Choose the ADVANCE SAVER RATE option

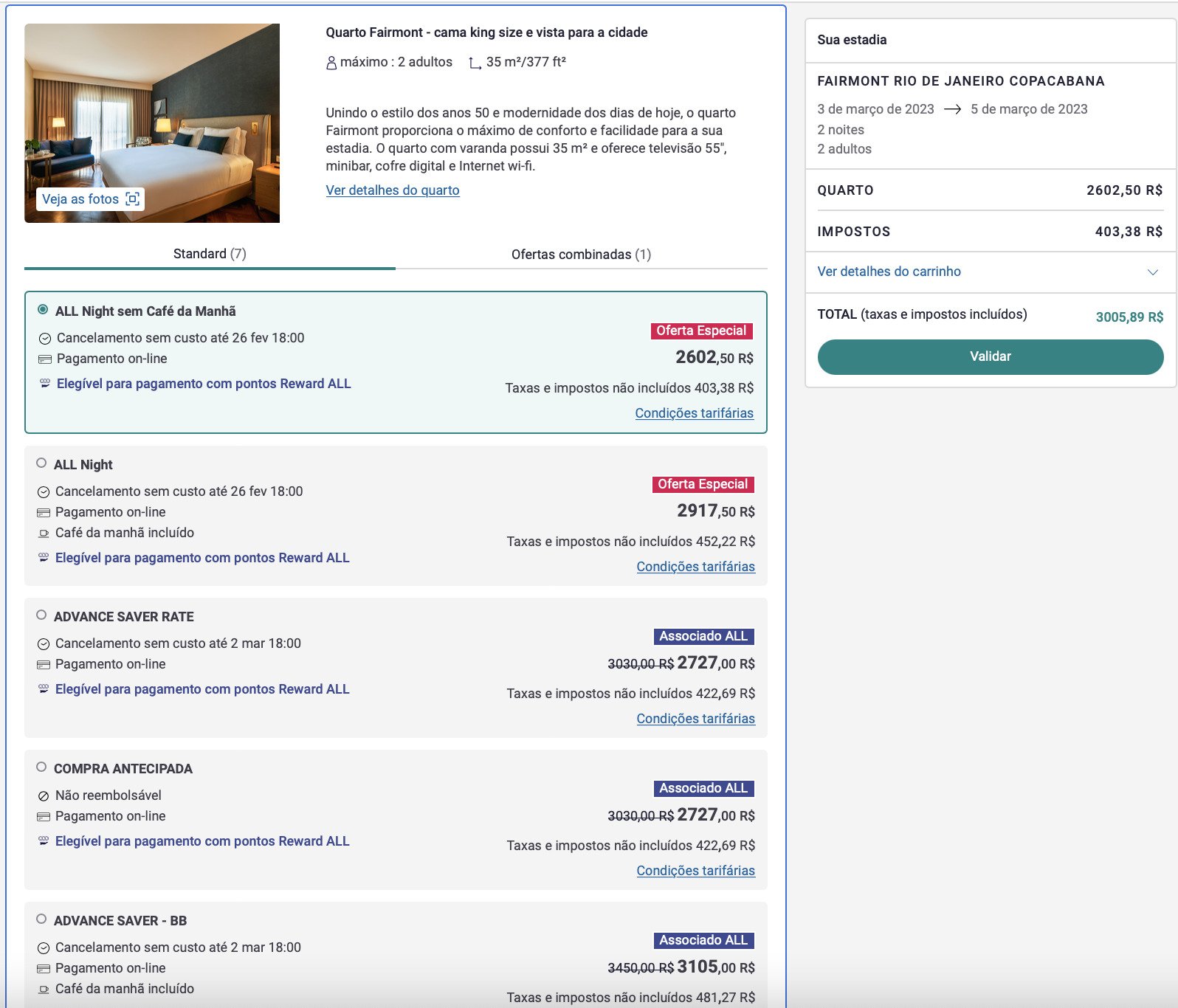[x=41, y=615]
